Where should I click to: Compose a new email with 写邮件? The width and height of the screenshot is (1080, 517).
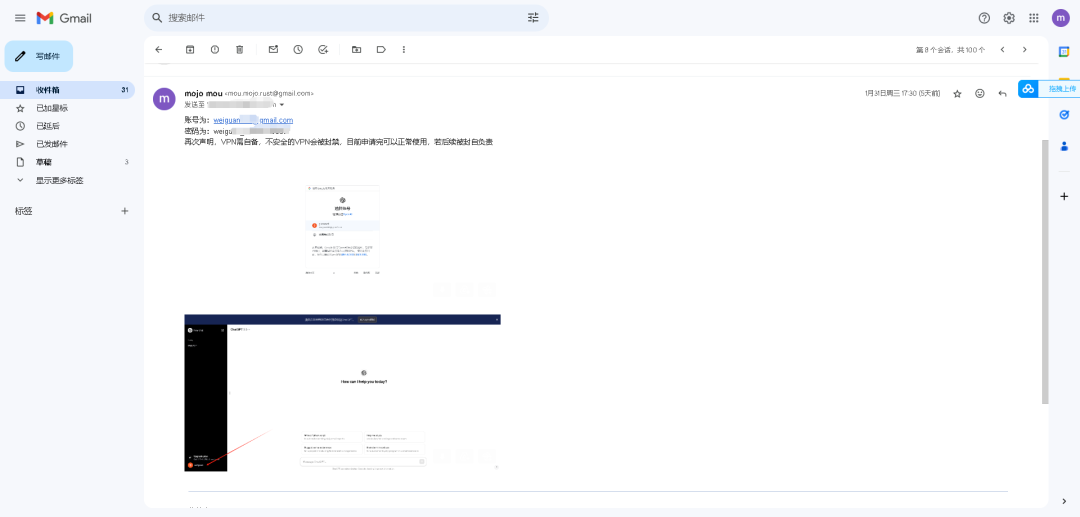click(39, 56)
